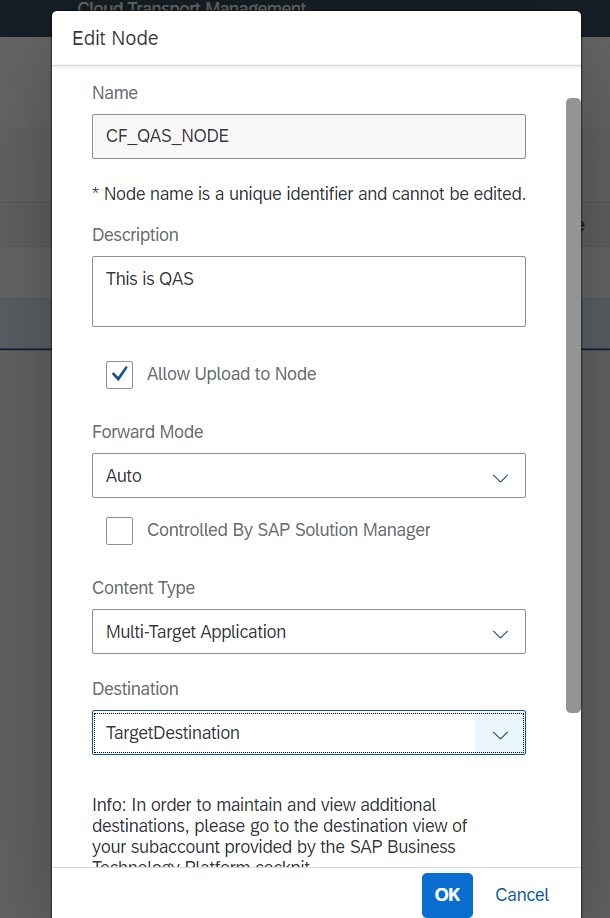
Task: Tick the Allow Upload to Node checkbox
Action: (120, 375)
